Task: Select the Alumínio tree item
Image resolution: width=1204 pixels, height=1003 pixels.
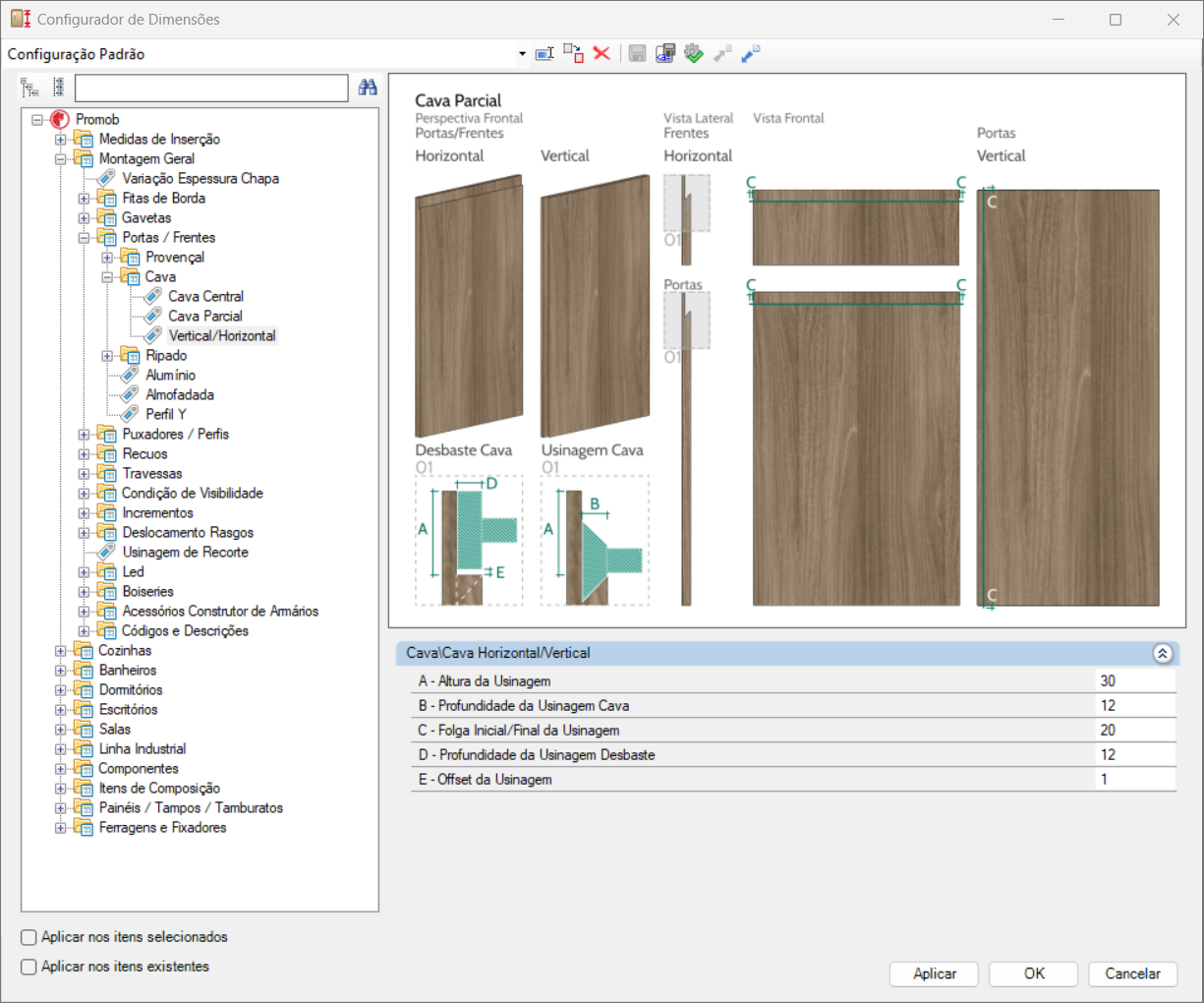Action: click(x=170, y=376)
